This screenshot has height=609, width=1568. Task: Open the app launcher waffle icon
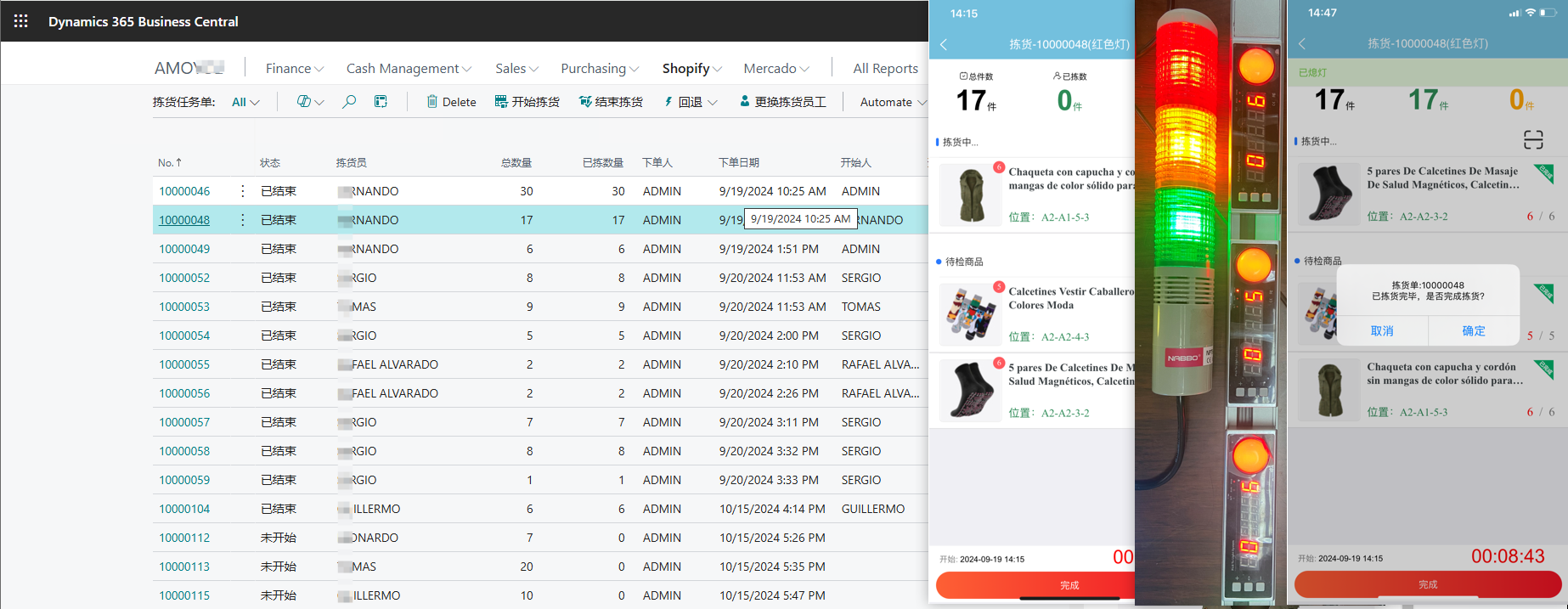click(x=21, y=21)
